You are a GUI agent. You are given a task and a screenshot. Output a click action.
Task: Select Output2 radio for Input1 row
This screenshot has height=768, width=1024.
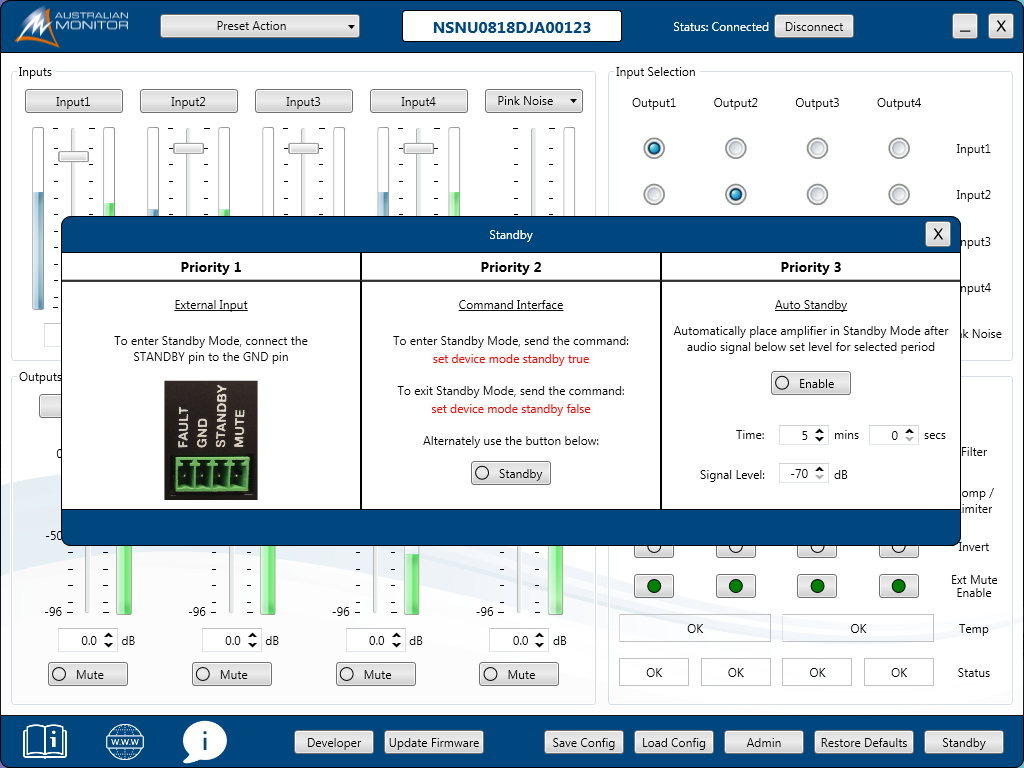click(x=735, y=149)
